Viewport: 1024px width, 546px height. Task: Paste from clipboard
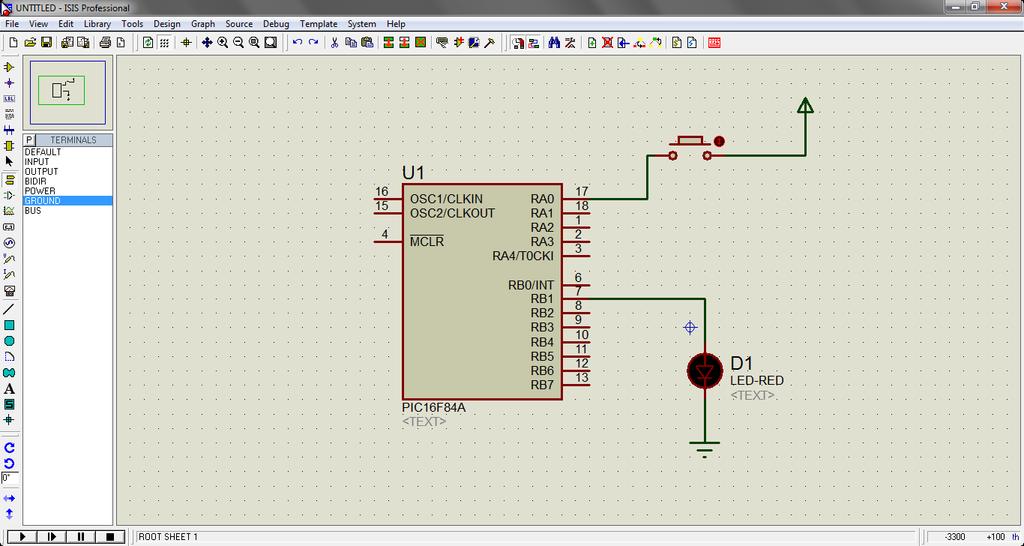point(367,42)
